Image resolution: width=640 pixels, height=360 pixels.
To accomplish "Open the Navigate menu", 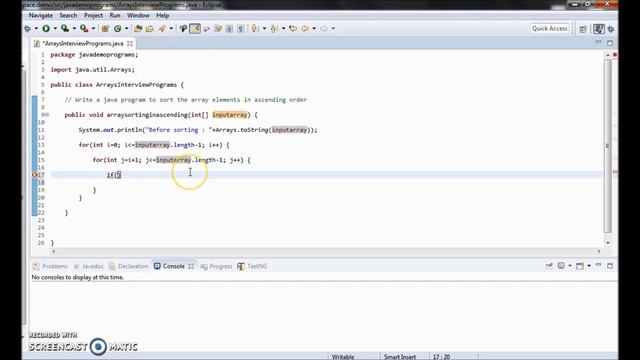I will (x=40, y=16).
